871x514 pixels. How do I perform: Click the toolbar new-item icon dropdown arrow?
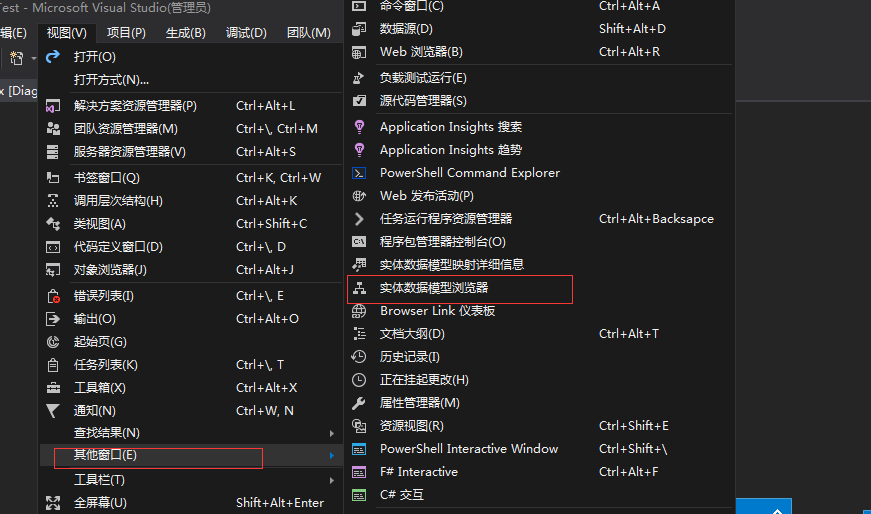[x=33, y=58]
